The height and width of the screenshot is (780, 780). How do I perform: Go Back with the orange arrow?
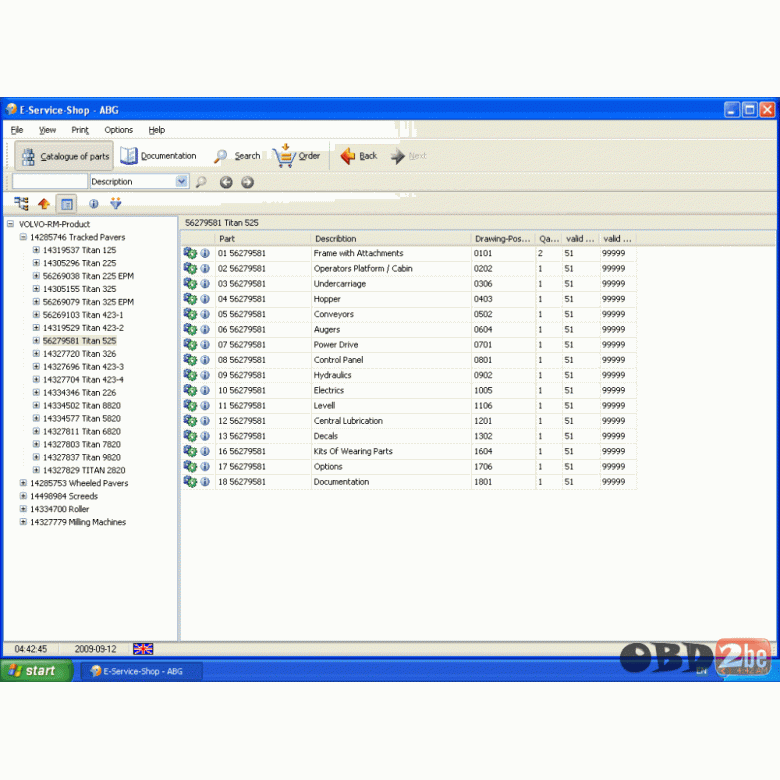359,156
